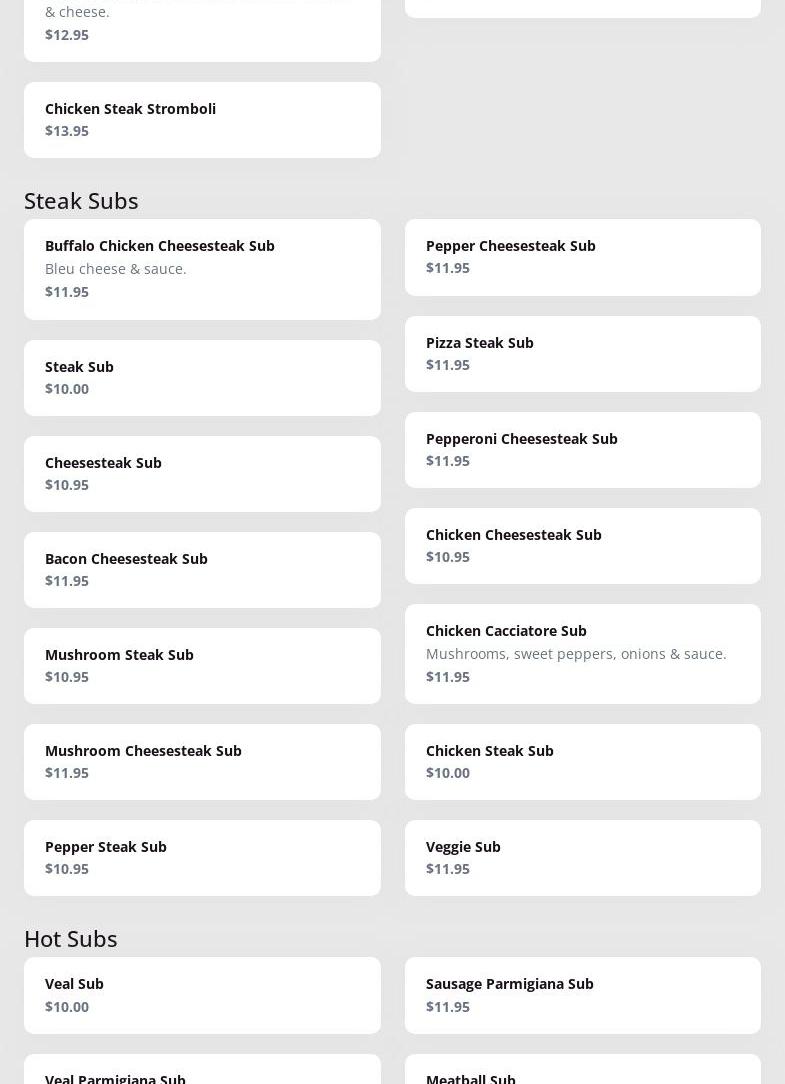Open the Pizza Steak Sub item
Image resolution: width=785 pixels, height=1084 pixels.
pos(582,354)
